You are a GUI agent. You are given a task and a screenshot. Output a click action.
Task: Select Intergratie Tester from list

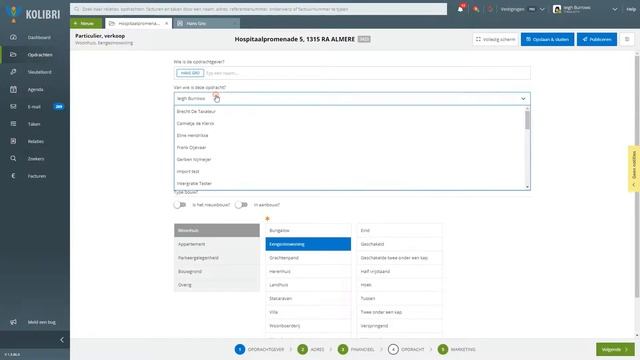coord(349,184)
